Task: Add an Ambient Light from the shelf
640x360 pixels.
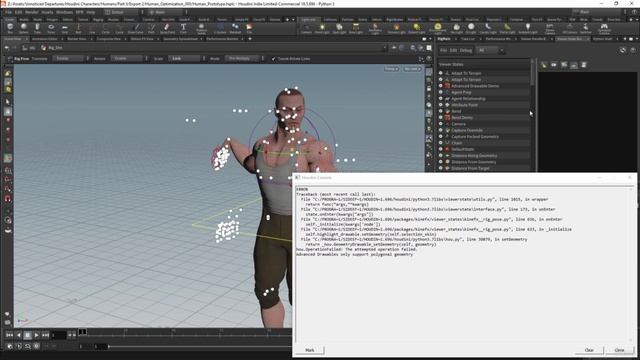Action: tap(527, 28)
